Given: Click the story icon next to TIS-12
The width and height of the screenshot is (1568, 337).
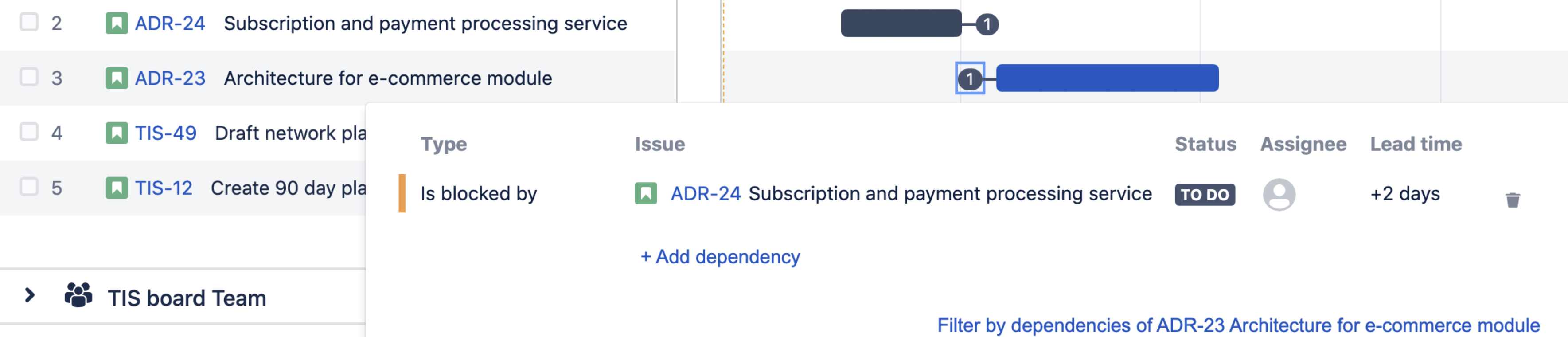Looking at the screenshot, I should [x=116, y=188].
